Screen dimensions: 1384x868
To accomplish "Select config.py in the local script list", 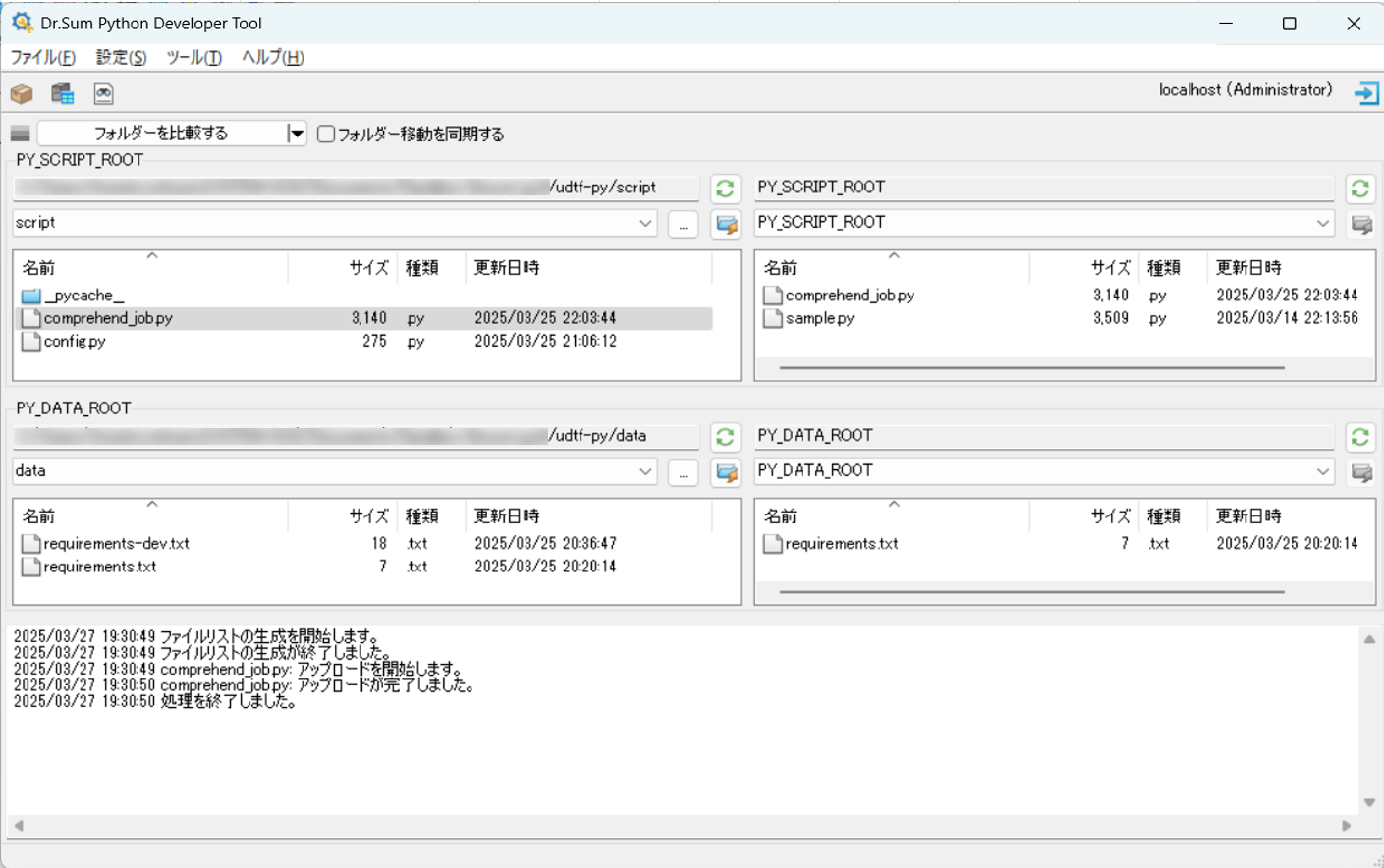I will tap(75, 342).
